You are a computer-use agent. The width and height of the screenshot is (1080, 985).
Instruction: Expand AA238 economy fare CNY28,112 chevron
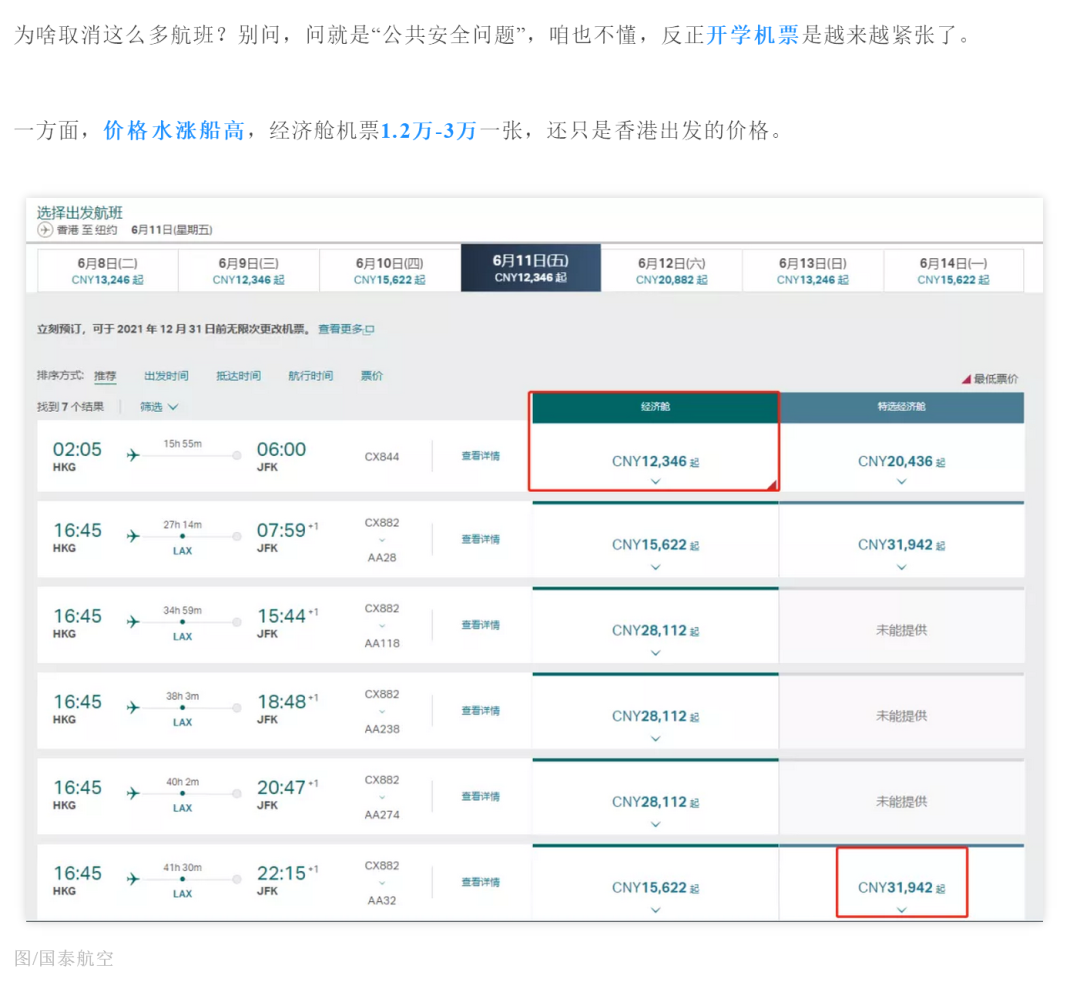[x=656, y=738]
